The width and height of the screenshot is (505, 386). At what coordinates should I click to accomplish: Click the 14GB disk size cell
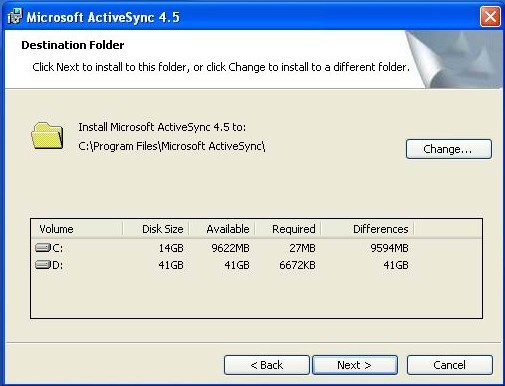click(x=171, y=248)
